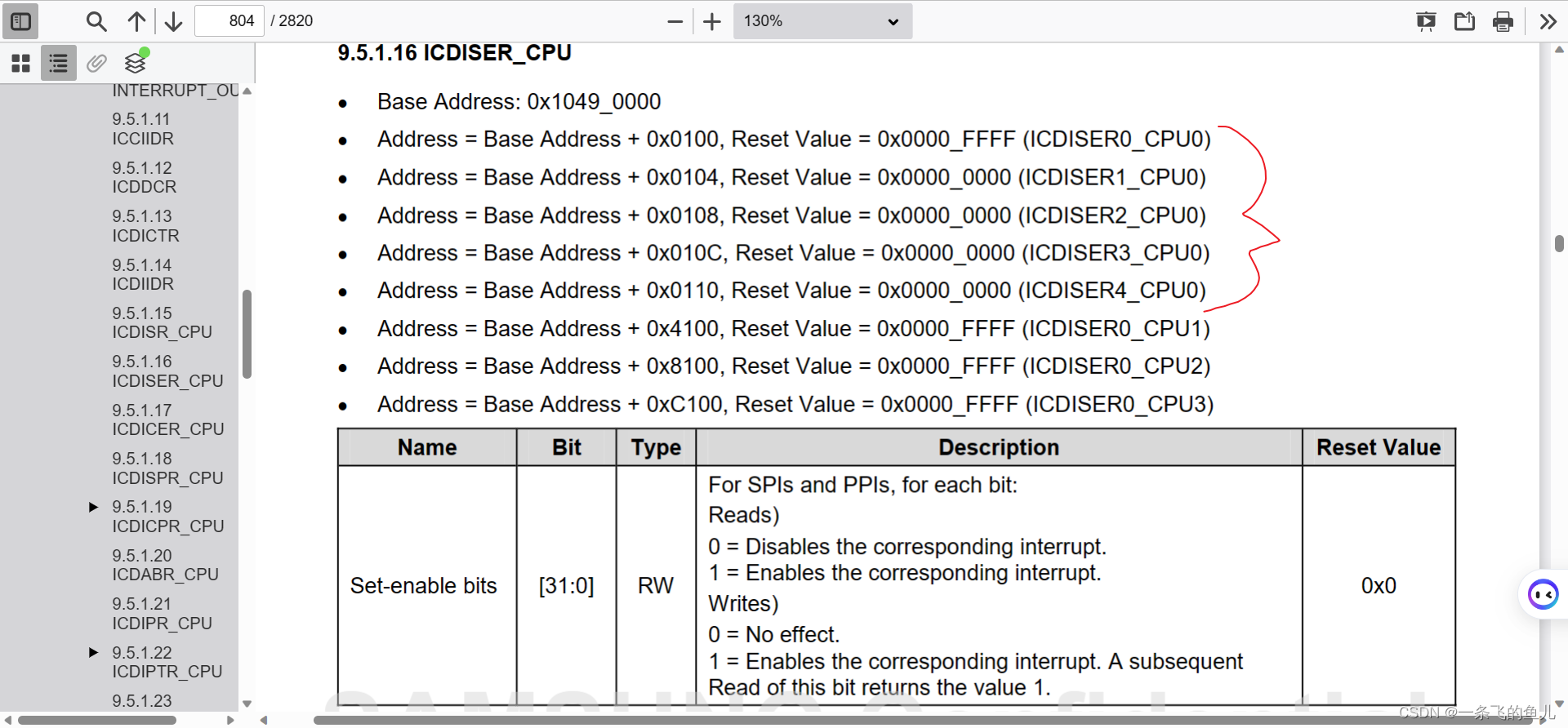This screenshot has height=728, width=1568.
Task: Click the ICDISER2_CPU0 address line
Action: pos(791,215)
